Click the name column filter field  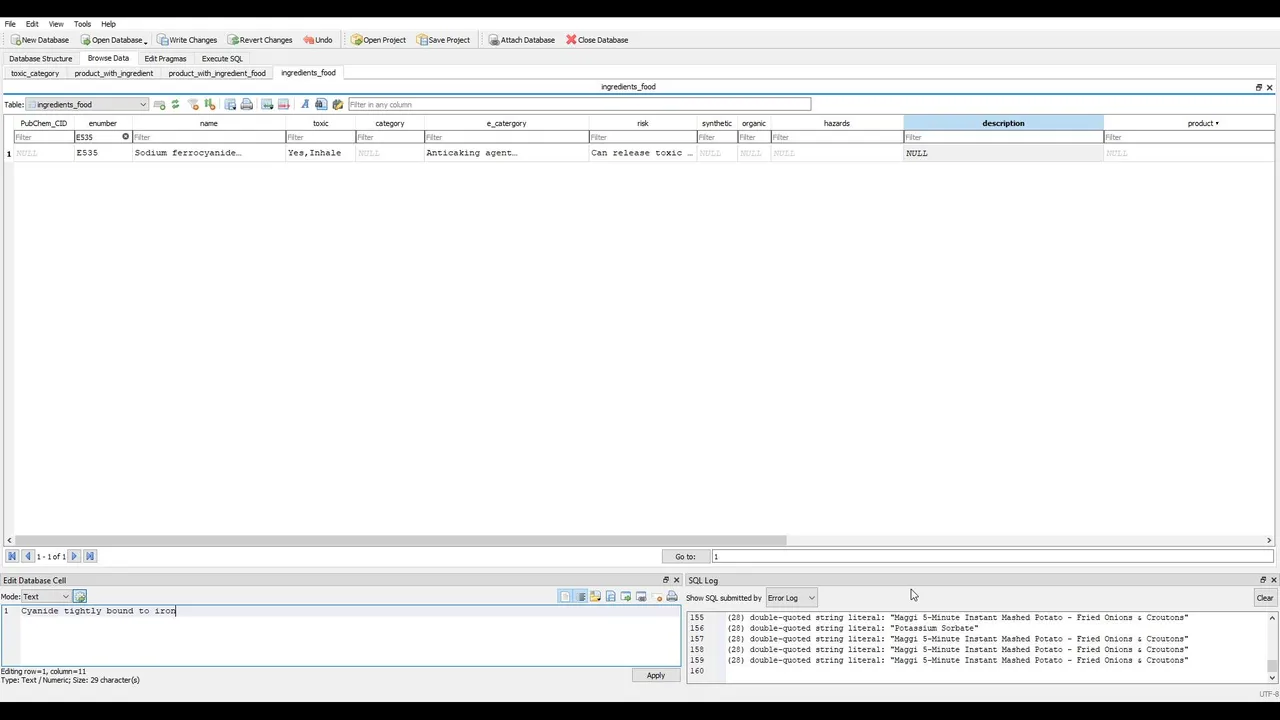click(x=208, y=137)
